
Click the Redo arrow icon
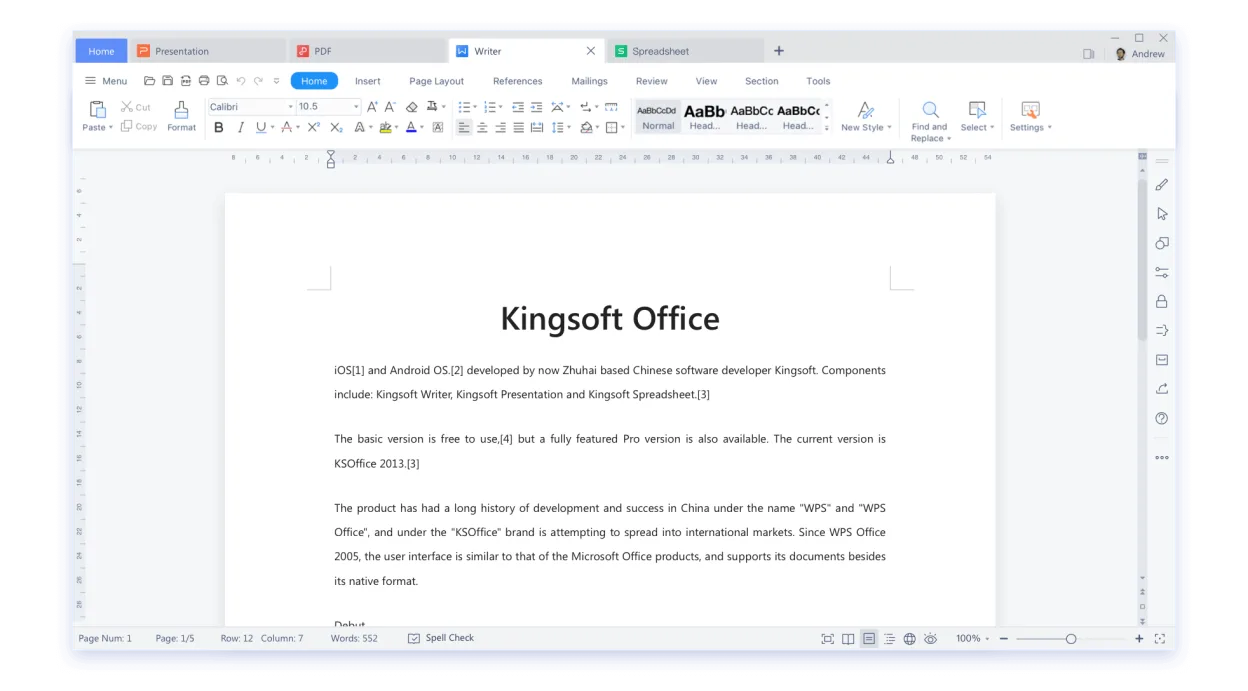click(258, 81)
